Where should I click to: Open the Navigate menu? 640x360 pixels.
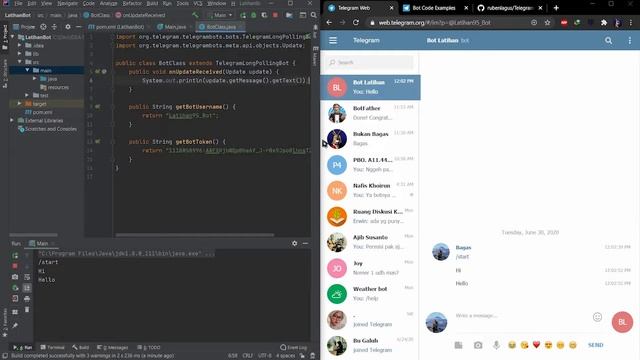[67, 3]
